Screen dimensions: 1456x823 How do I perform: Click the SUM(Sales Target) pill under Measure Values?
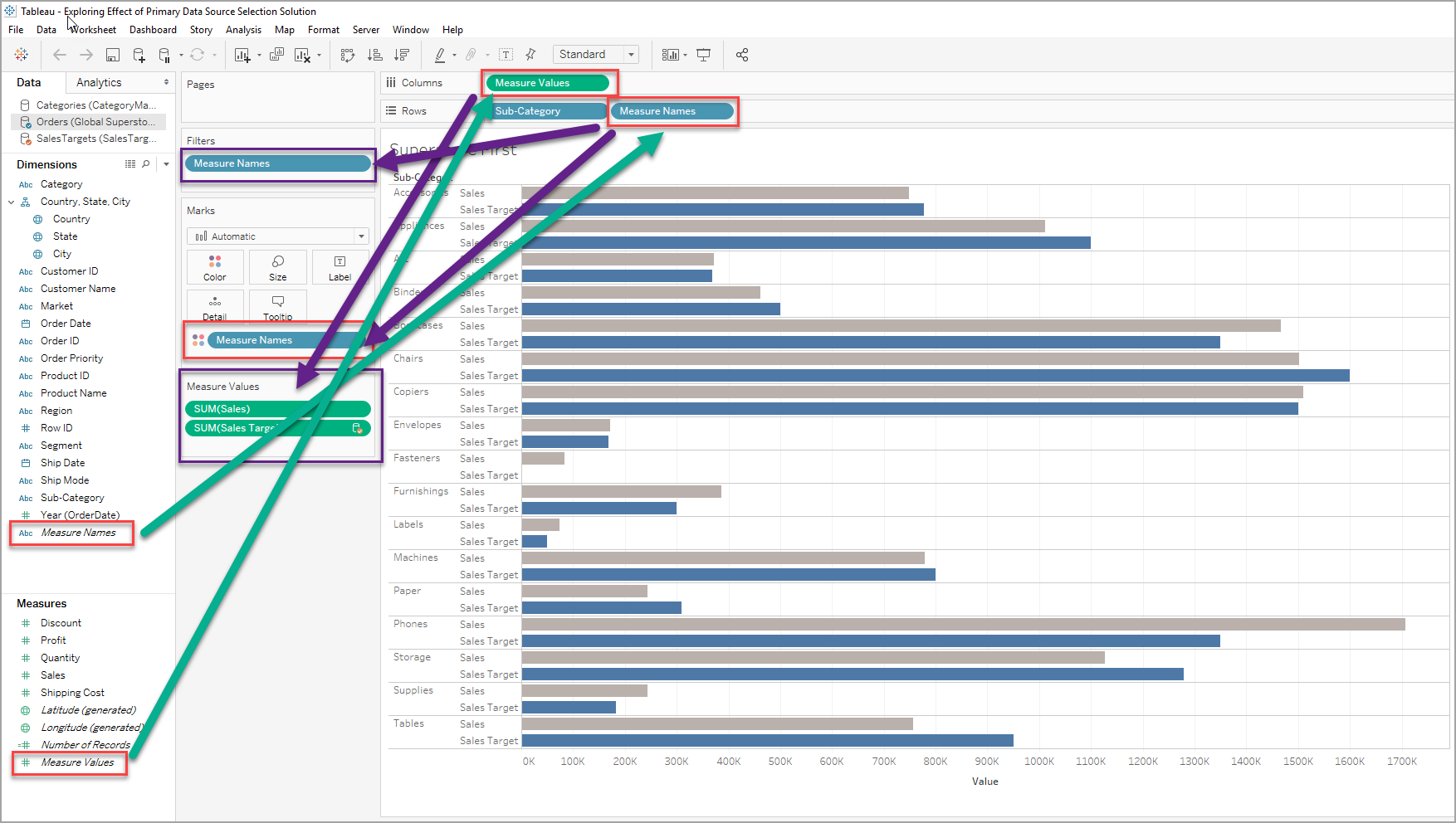tap(241, 427)
